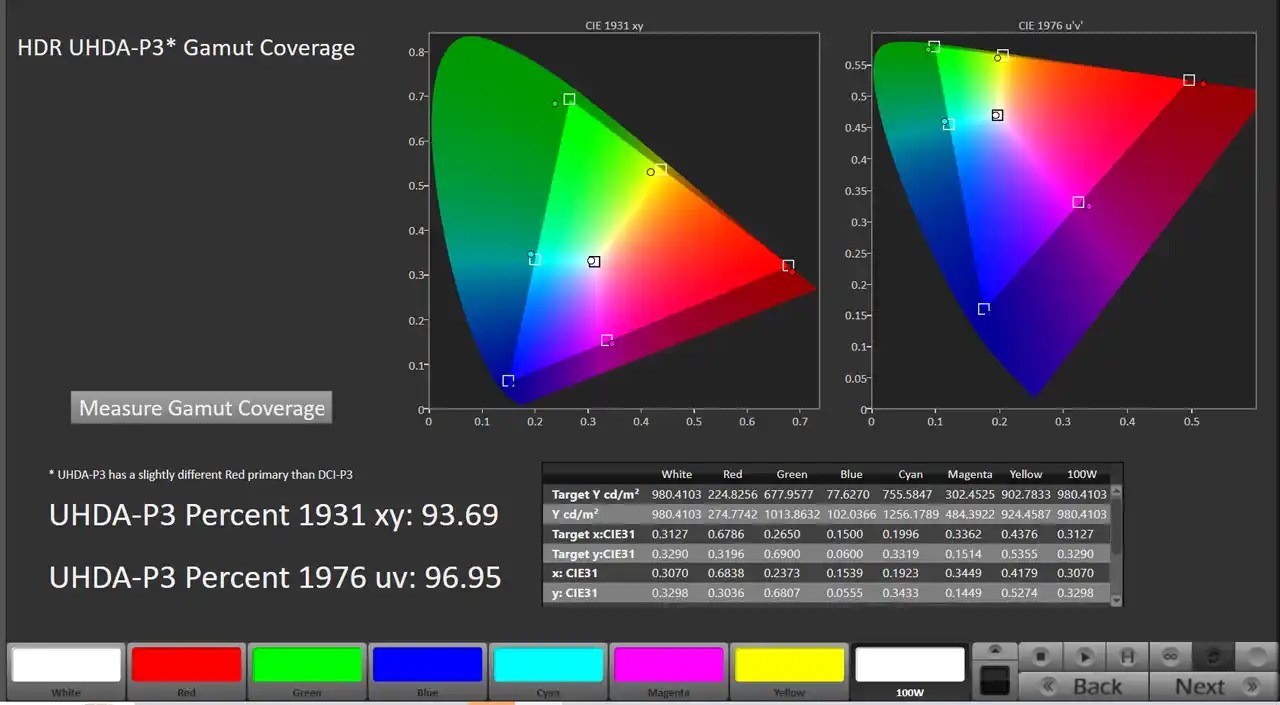Select the Blue test pattern
The image size is (1280, 705).
click(x=427, y=663)
